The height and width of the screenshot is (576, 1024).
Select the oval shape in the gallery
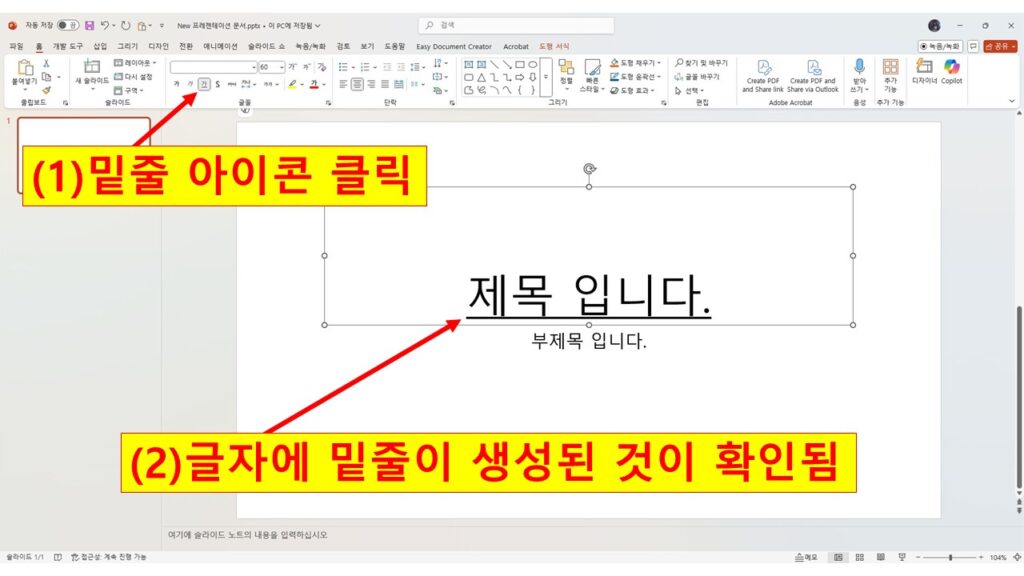pos(533,65)
